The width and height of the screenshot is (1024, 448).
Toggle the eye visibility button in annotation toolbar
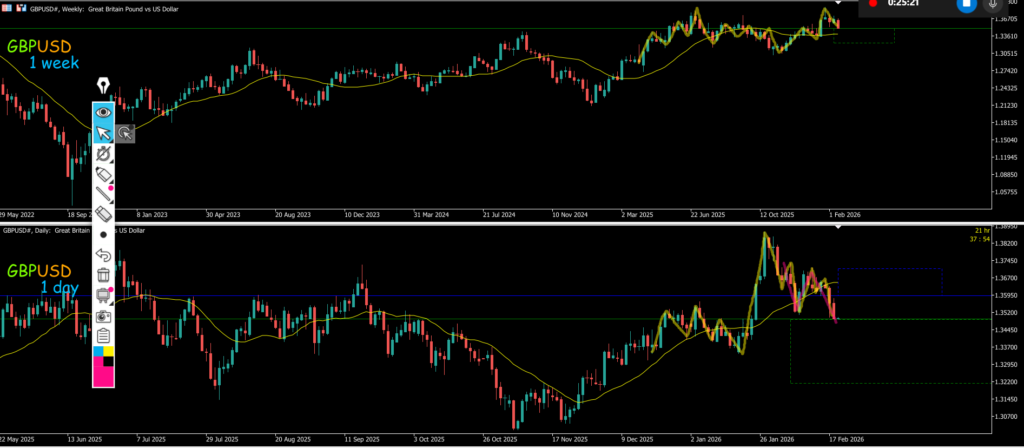pyautogui.click(x=102, y=112)
